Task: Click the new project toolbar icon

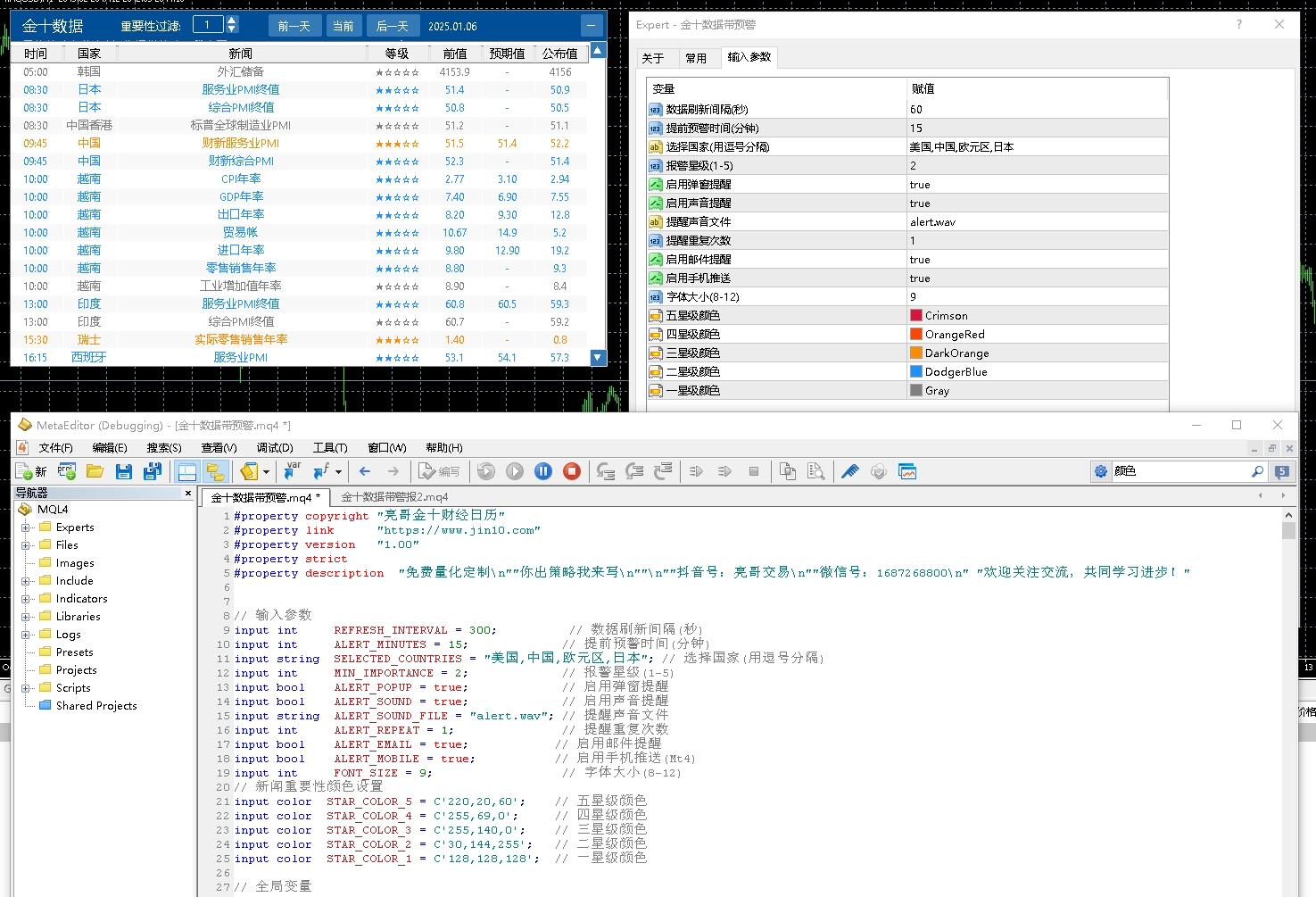Action: pyautogui.click(x=67, y=471)
